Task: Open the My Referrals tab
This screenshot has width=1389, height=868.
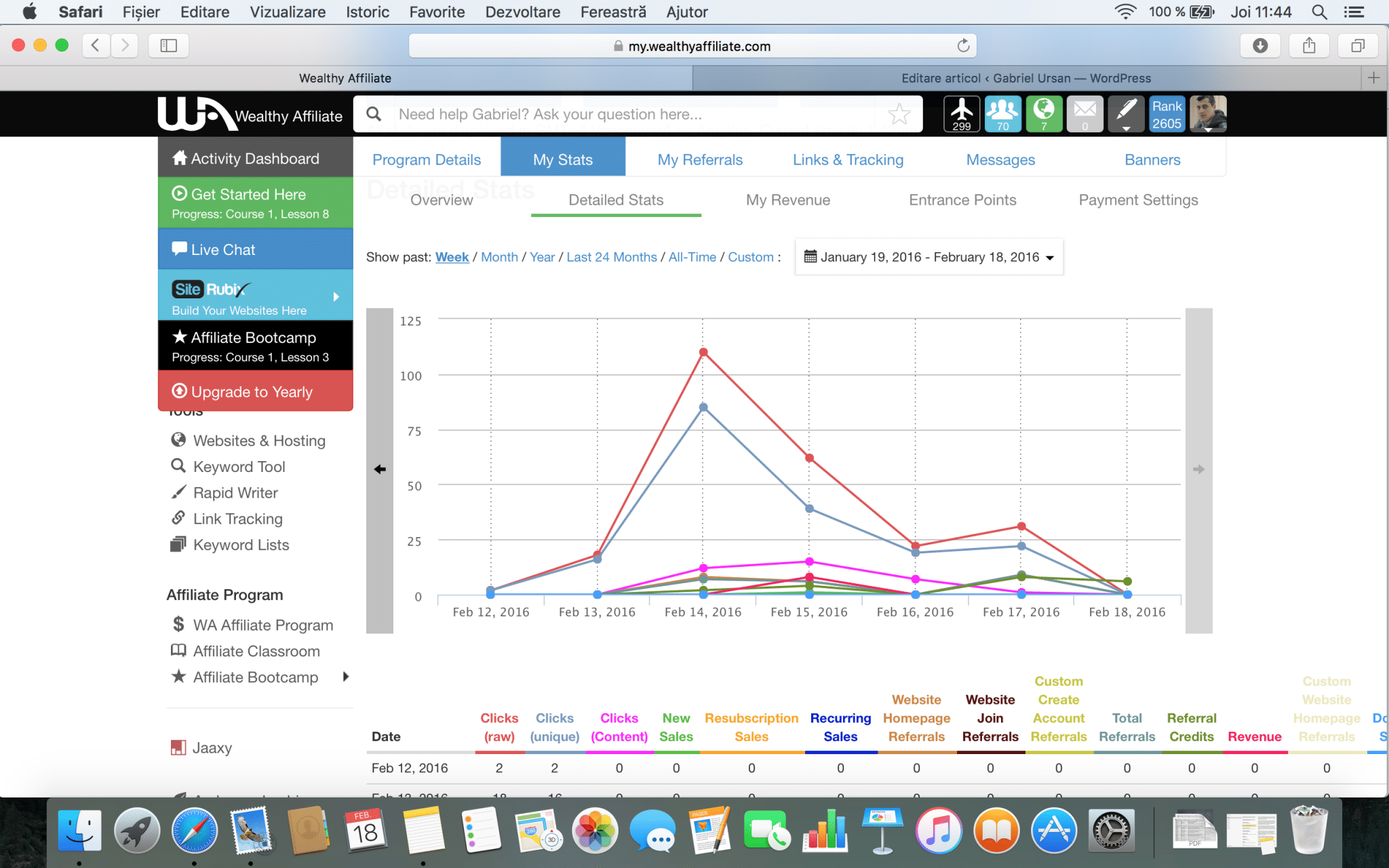Action: click(x=700, y=159)
